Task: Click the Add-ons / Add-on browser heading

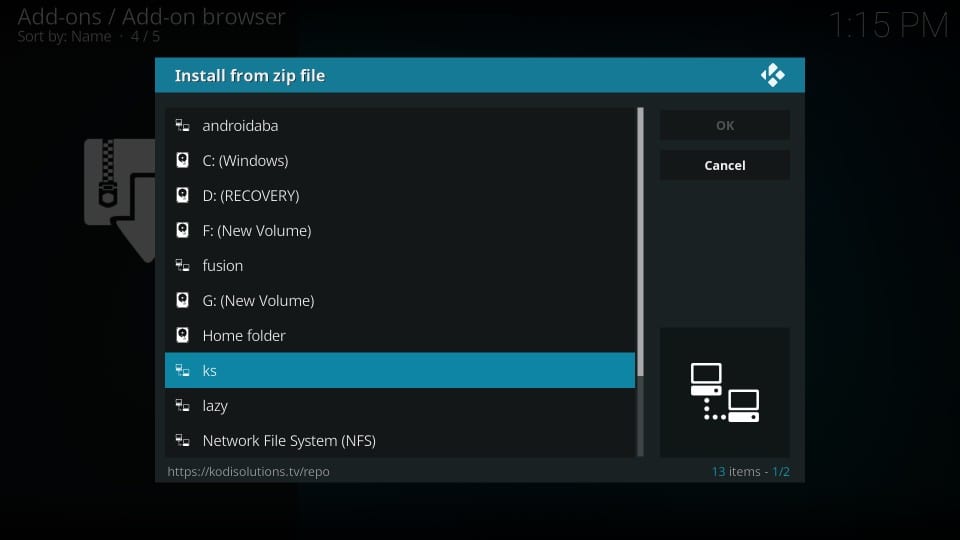Action: [151, 17]
